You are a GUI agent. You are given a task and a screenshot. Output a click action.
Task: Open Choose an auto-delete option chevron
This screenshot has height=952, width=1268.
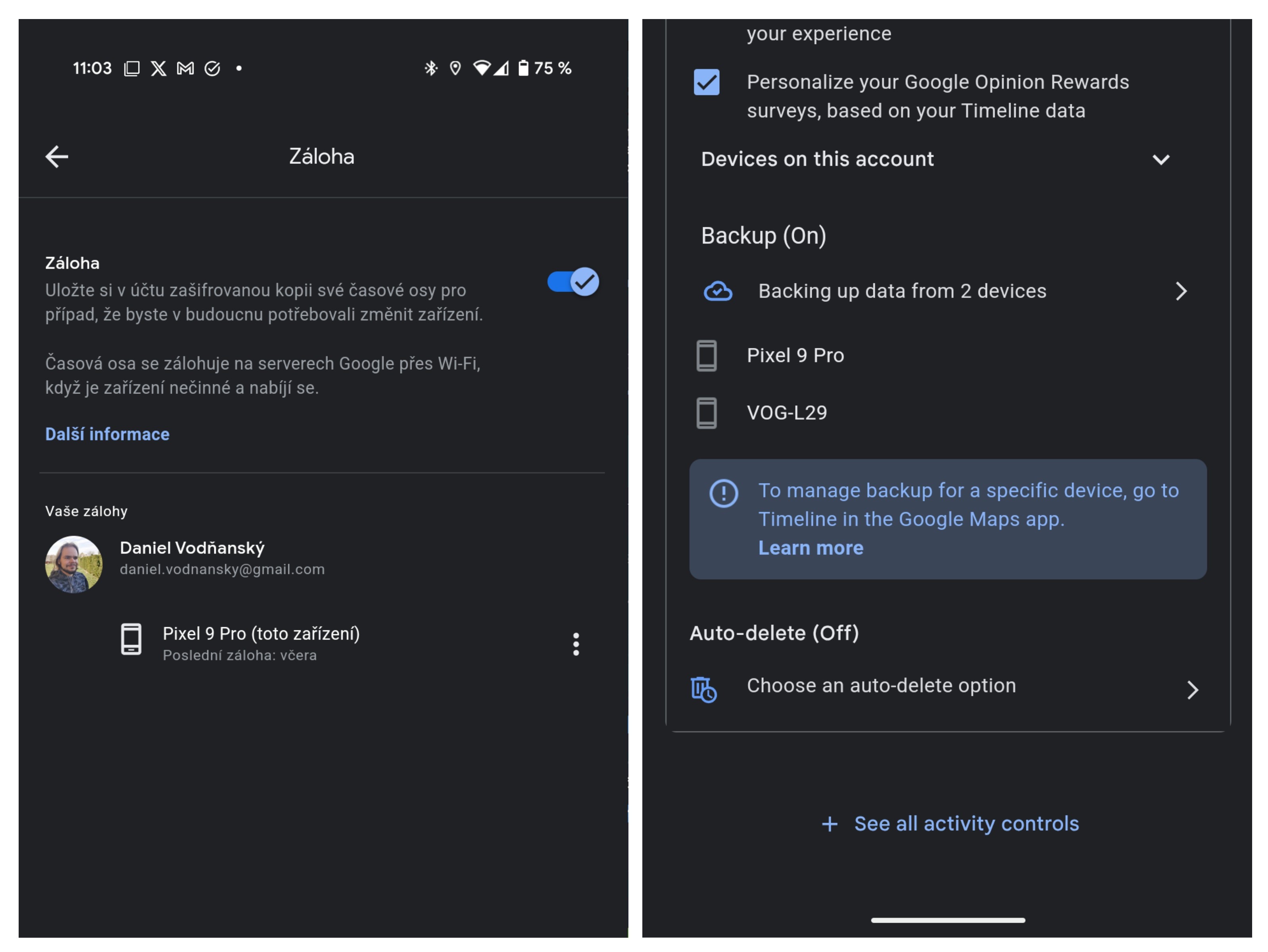[x=1192, y=689]
